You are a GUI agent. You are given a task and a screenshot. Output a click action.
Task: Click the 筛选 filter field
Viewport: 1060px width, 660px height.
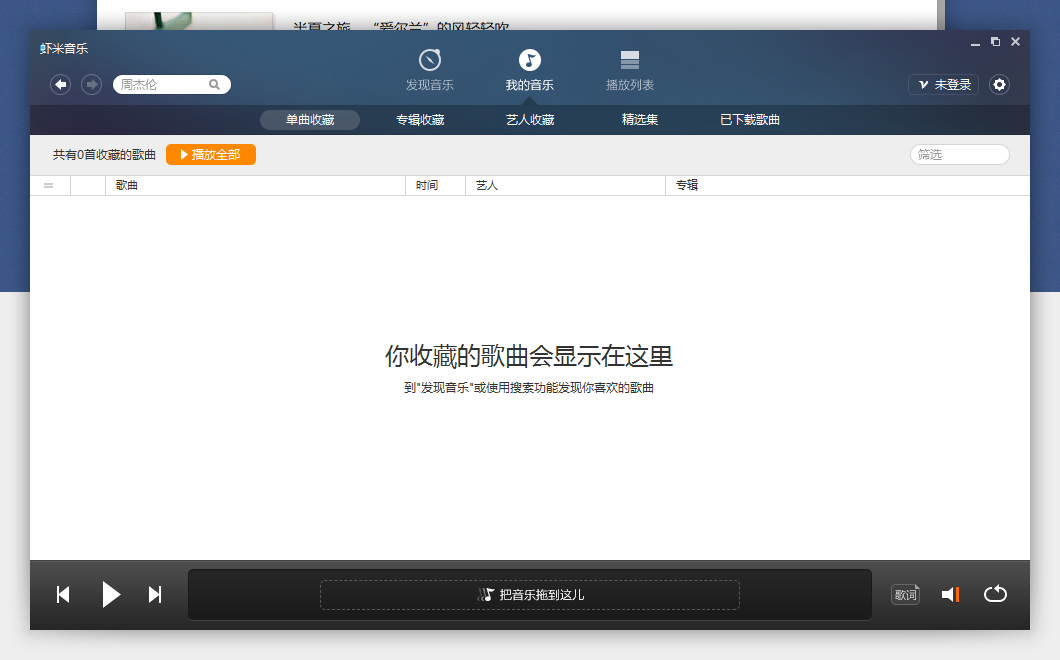coord(959,154)
